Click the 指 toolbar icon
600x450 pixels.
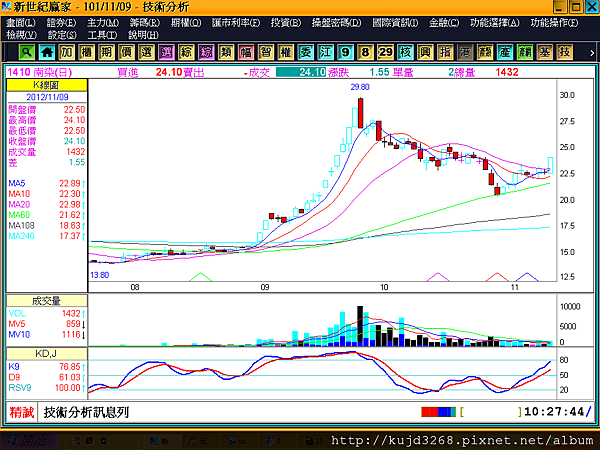click(x=445, y=52)
